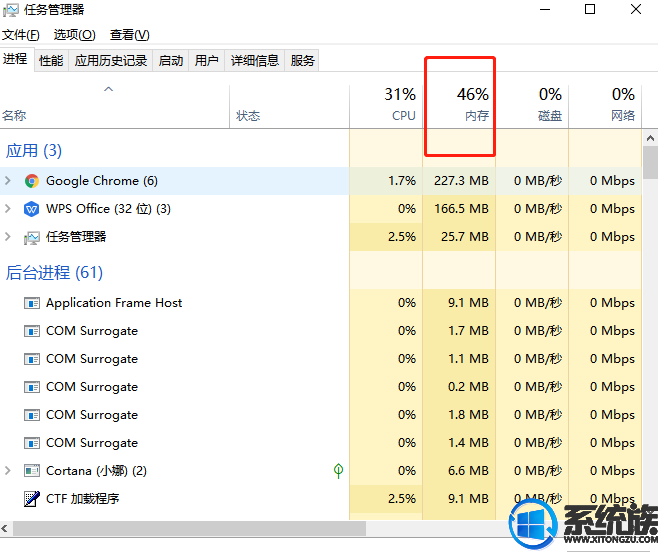The height and width of the screenshot is (552, 658).
Task: Select the 进程 tab
Action: click(15, 59)
